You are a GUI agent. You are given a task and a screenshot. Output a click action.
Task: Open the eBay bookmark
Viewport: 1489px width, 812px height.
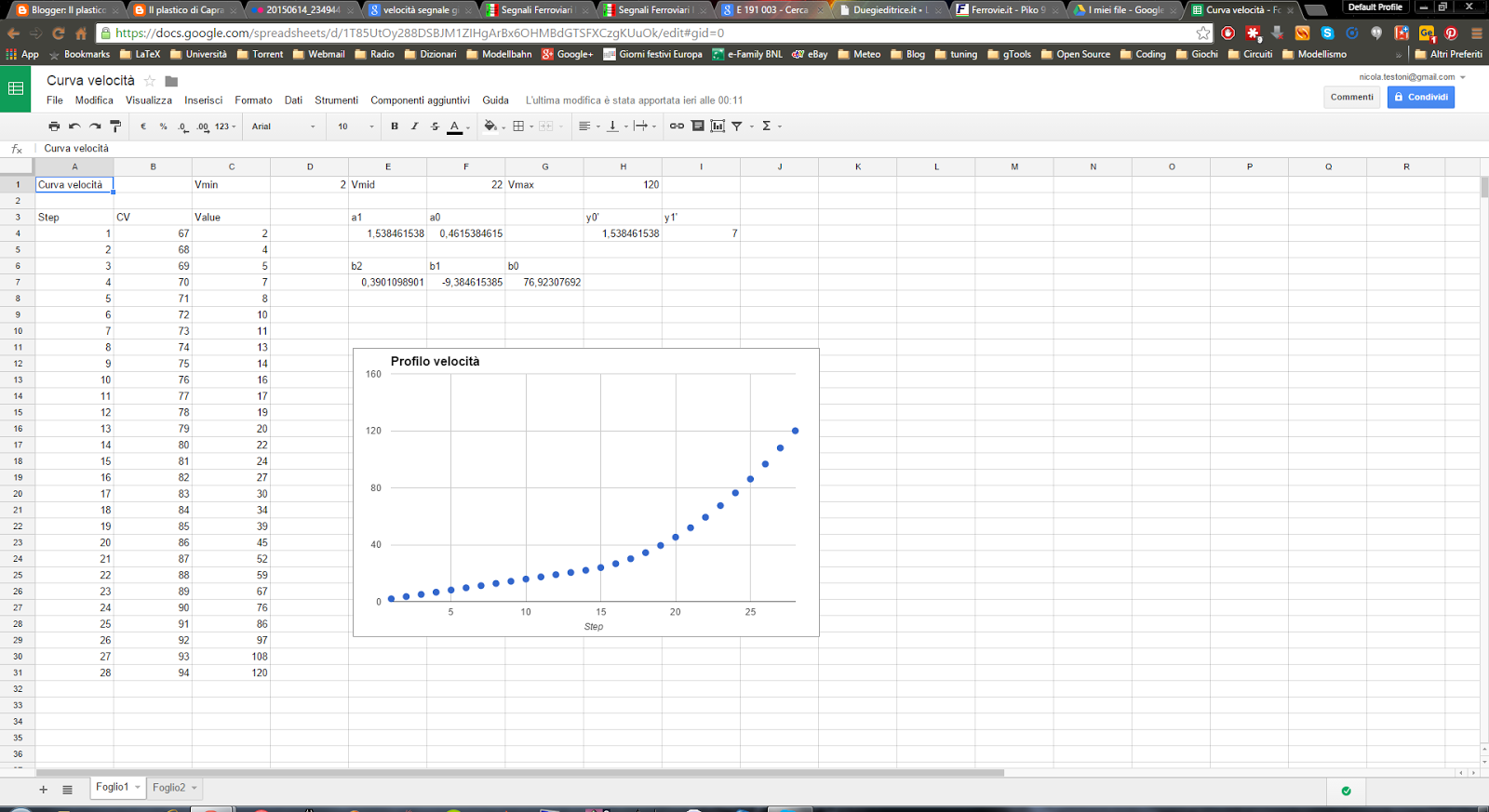[x=810, y=54]
